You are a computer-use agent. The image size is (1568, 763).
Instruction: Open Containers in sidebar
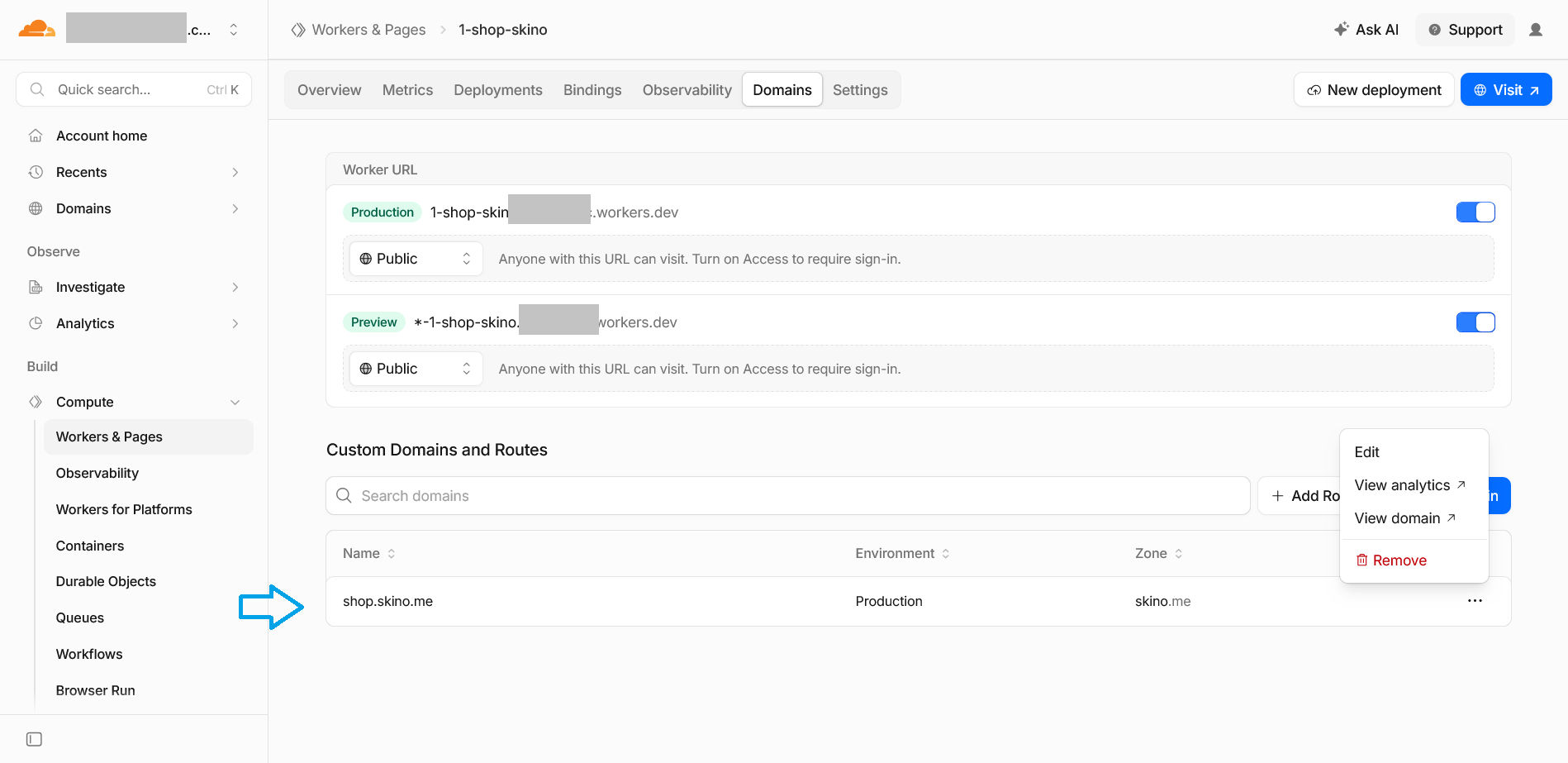tap(90, 546)
